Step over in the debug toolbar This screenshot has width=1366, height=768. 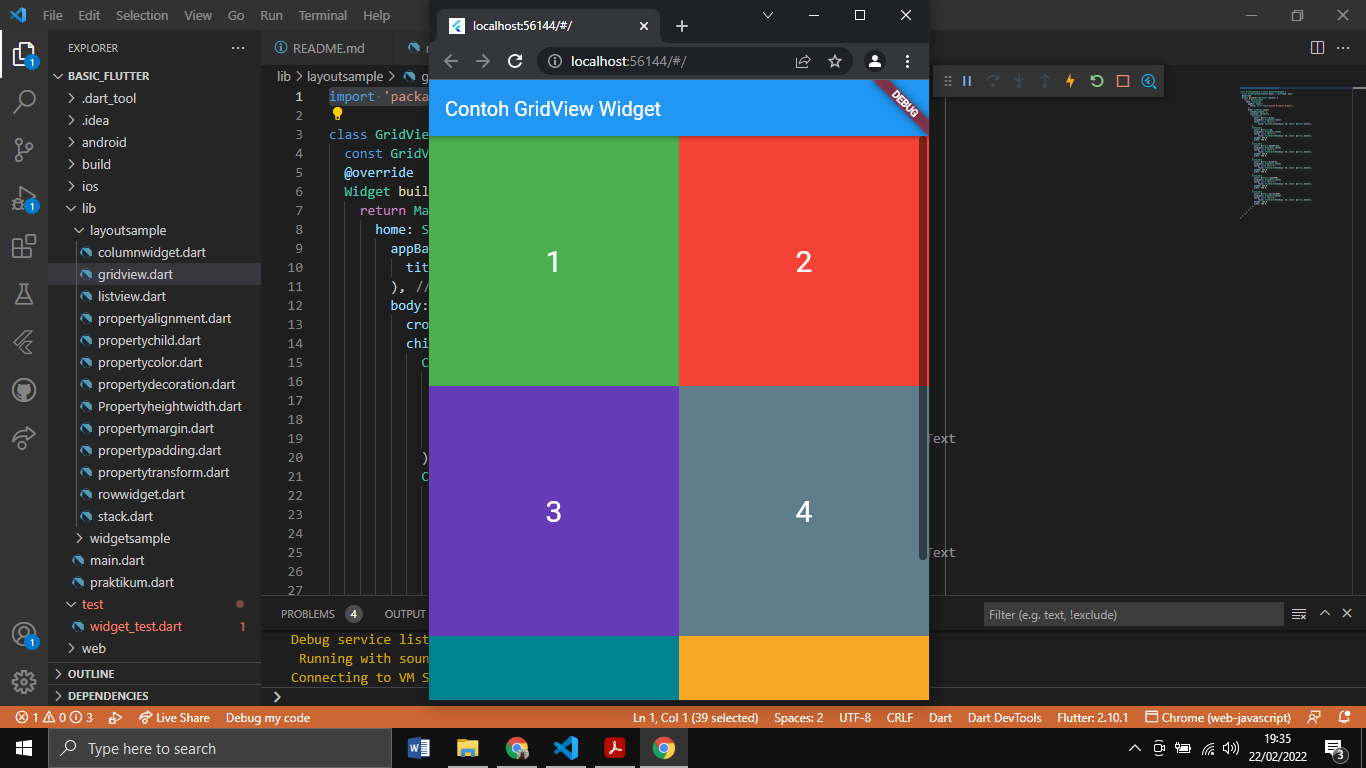click(x=992, y=81)
